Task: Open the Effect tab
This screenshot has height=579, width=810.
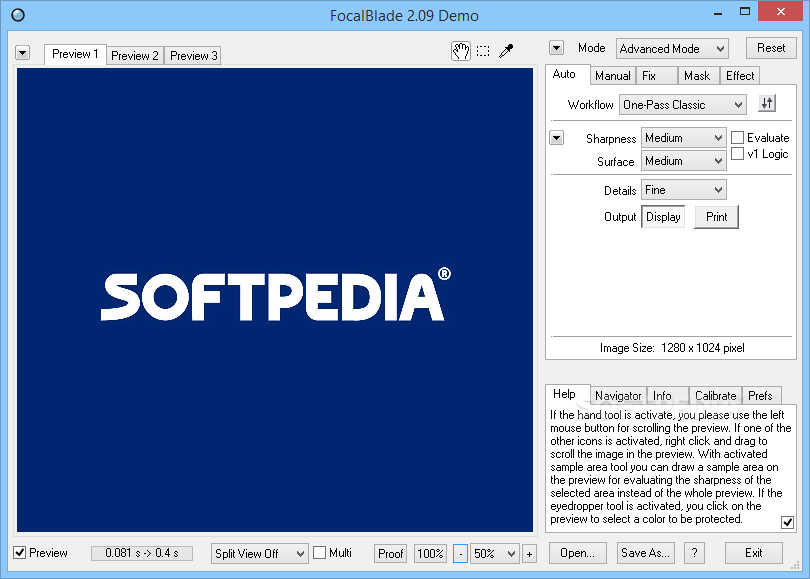Action: pos(740,76)
